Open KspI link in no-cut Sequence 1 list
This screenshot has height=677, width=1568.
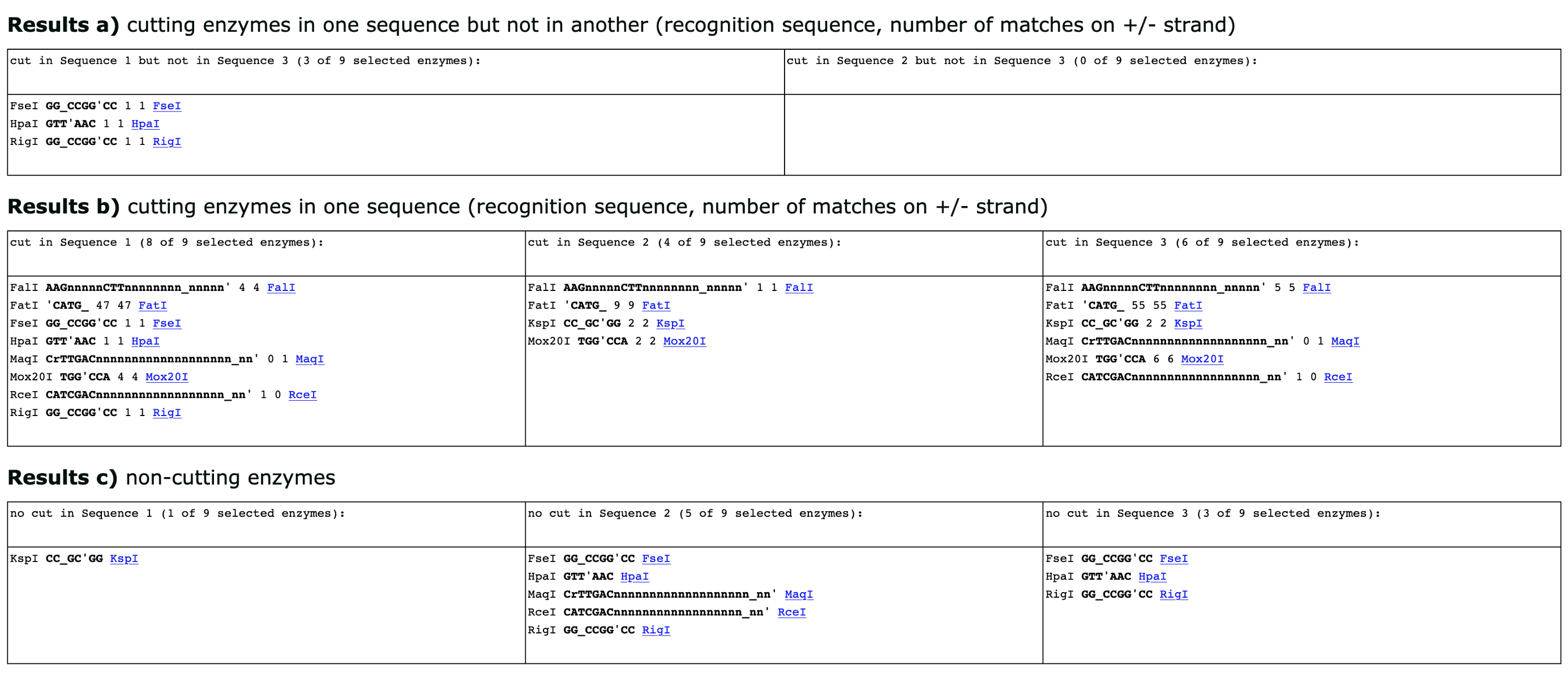[124, 558]
